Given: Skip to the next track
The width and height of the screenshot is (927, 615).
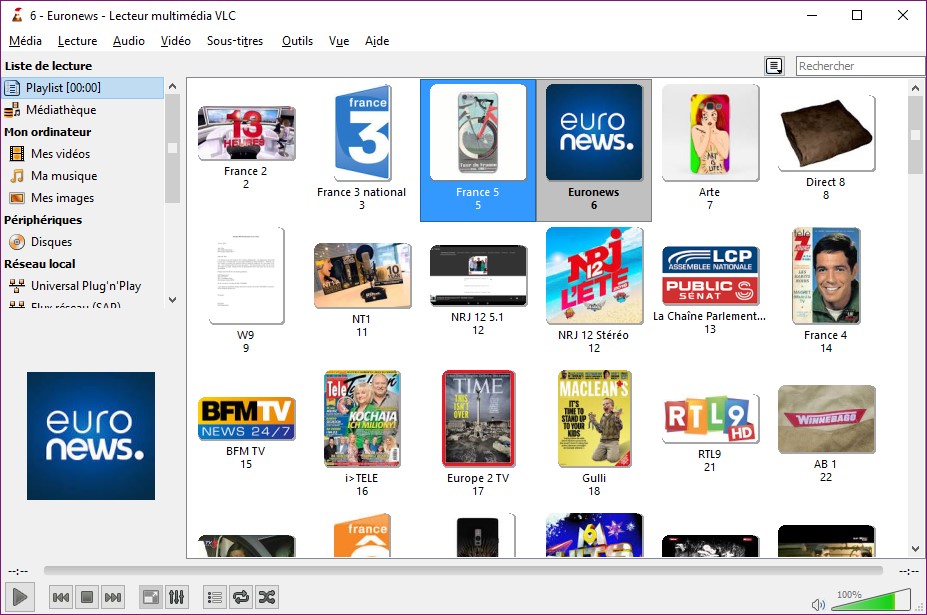Looking at the screenshot, I should click(113, 598).
